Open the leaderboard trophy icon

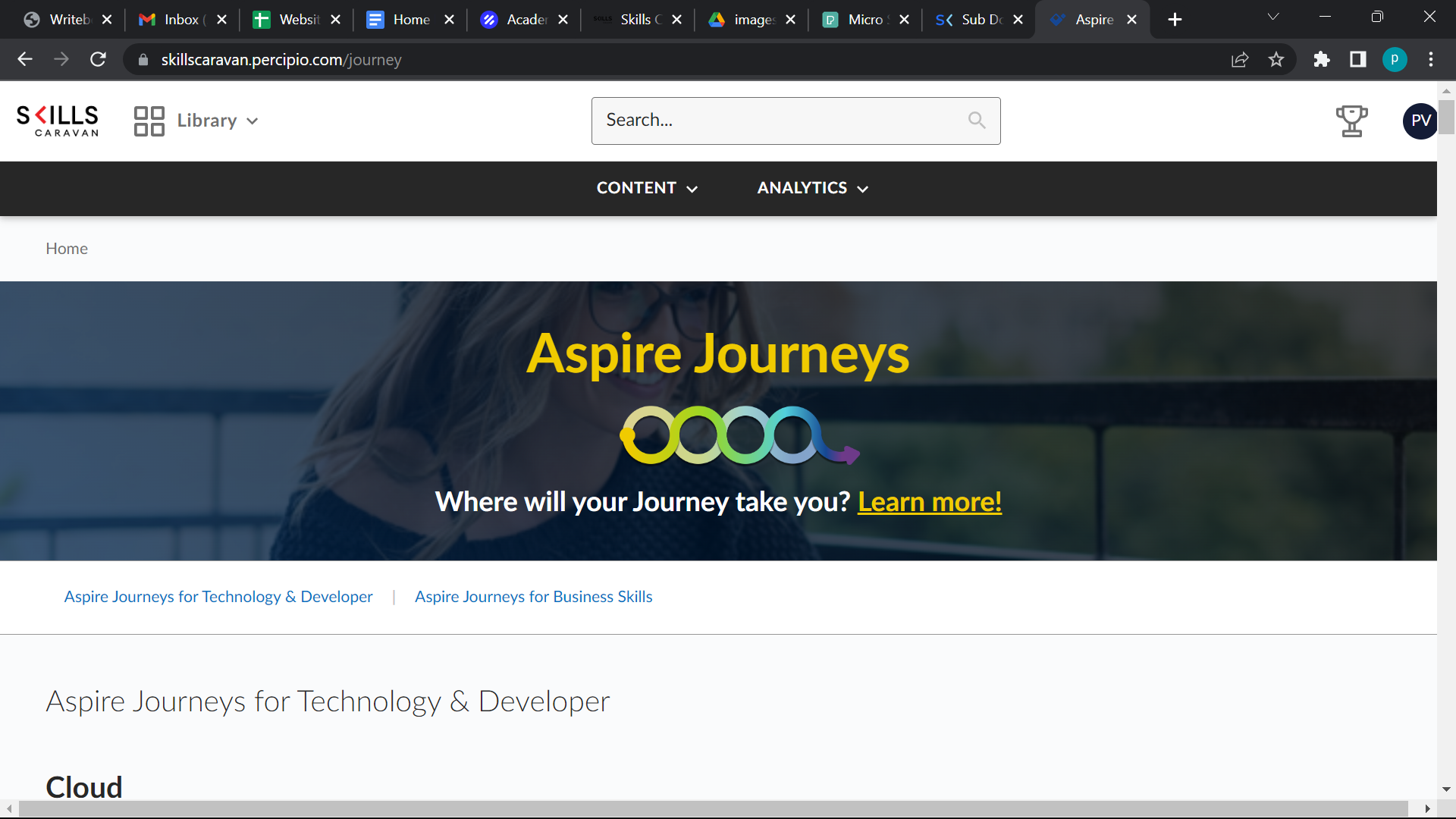tap(1352, 121)
